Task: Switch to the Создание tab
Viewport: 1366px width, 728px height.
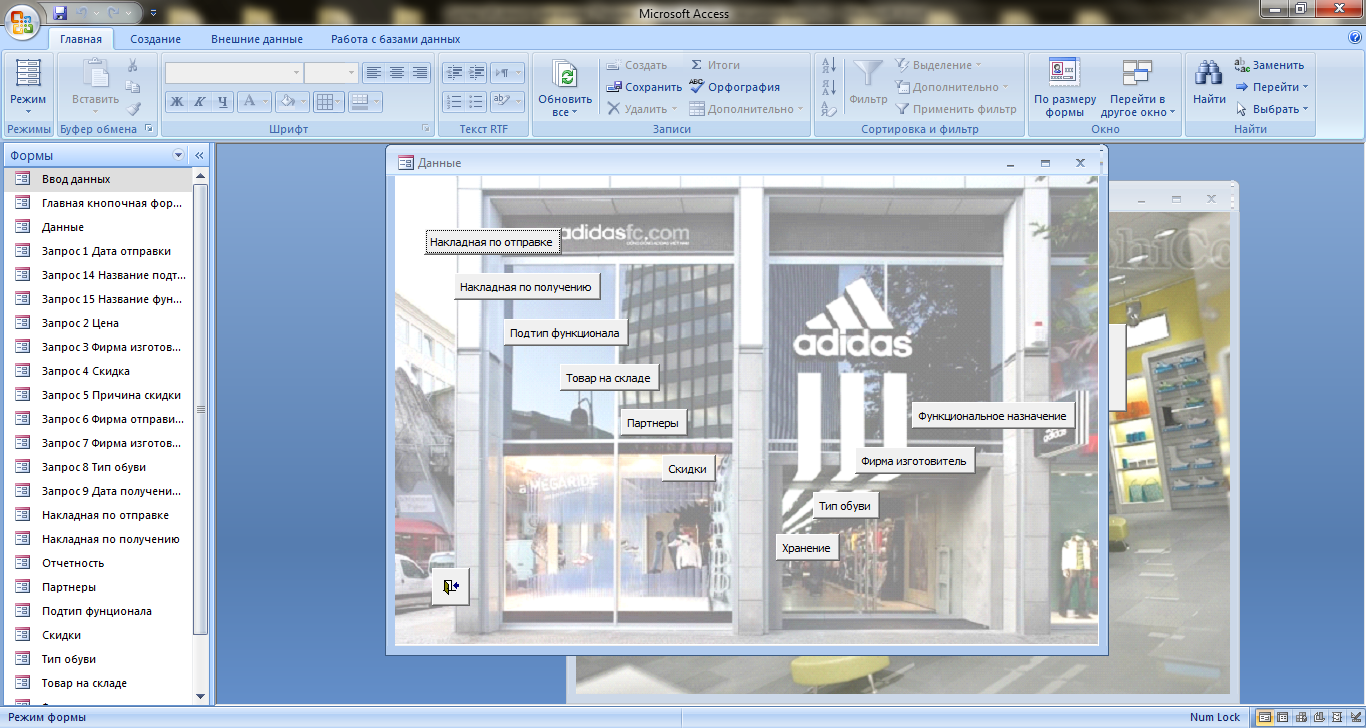Action: pos(155,39)
